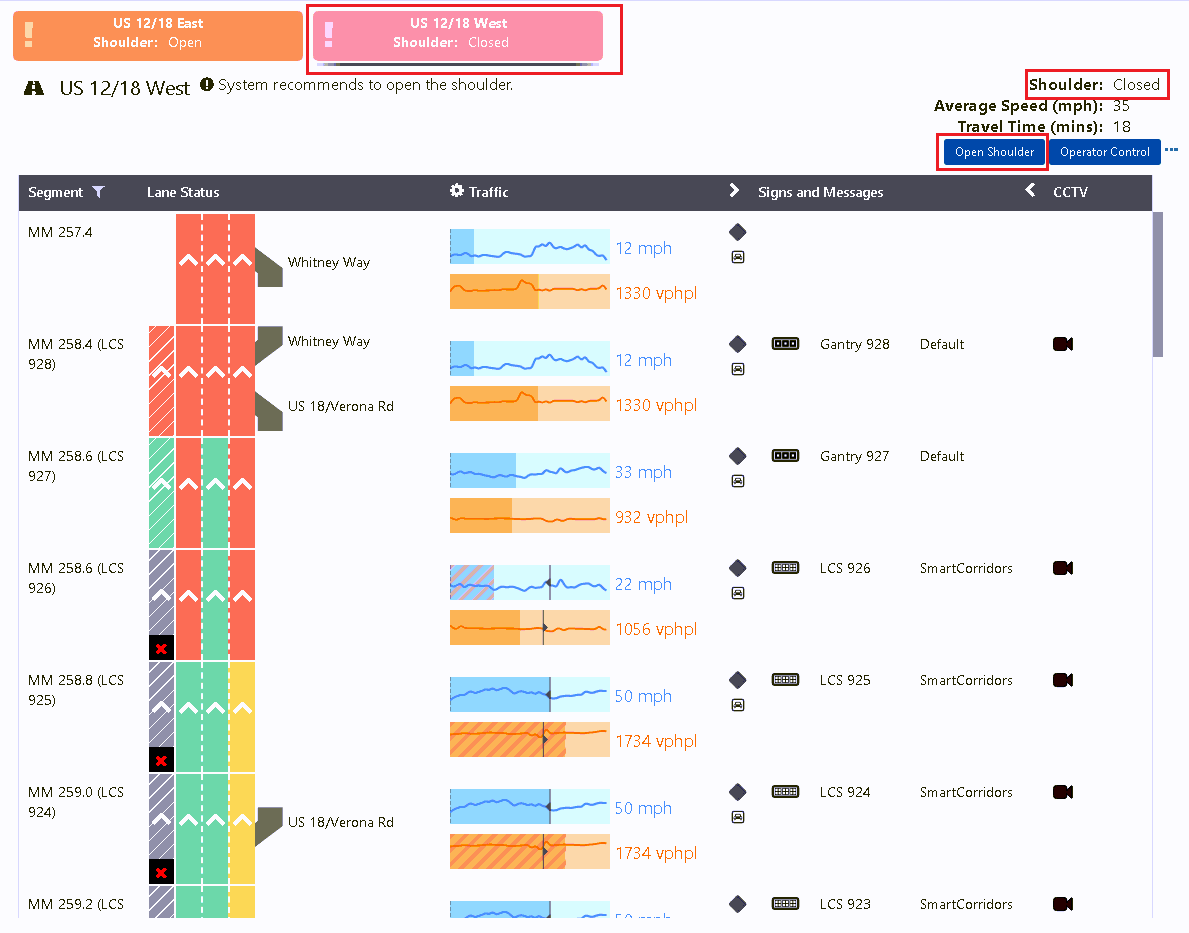This screenshot has width=1189, height=933.
Task: Click the 12 mph speed chart for MM 257.4
Action: 529,247
